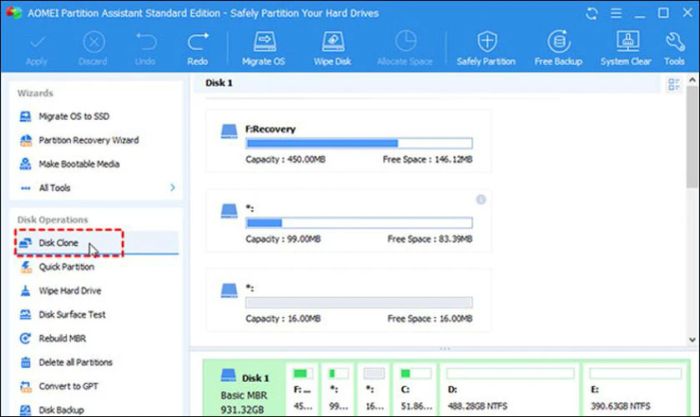700x417 pixels.
Task: Click the Migrate OS to SSD sidebar icon
Action: 25,117
